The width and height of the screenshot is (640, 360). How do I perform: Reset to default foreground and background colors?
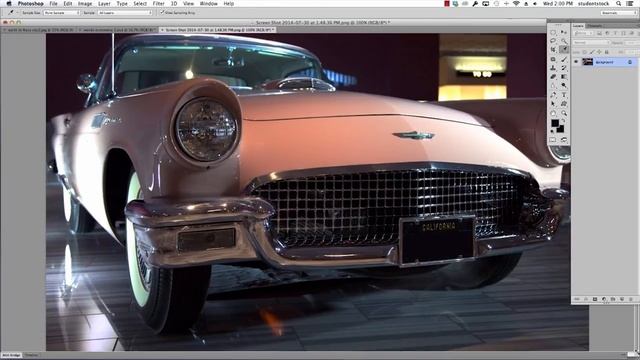tap(552, 131)
